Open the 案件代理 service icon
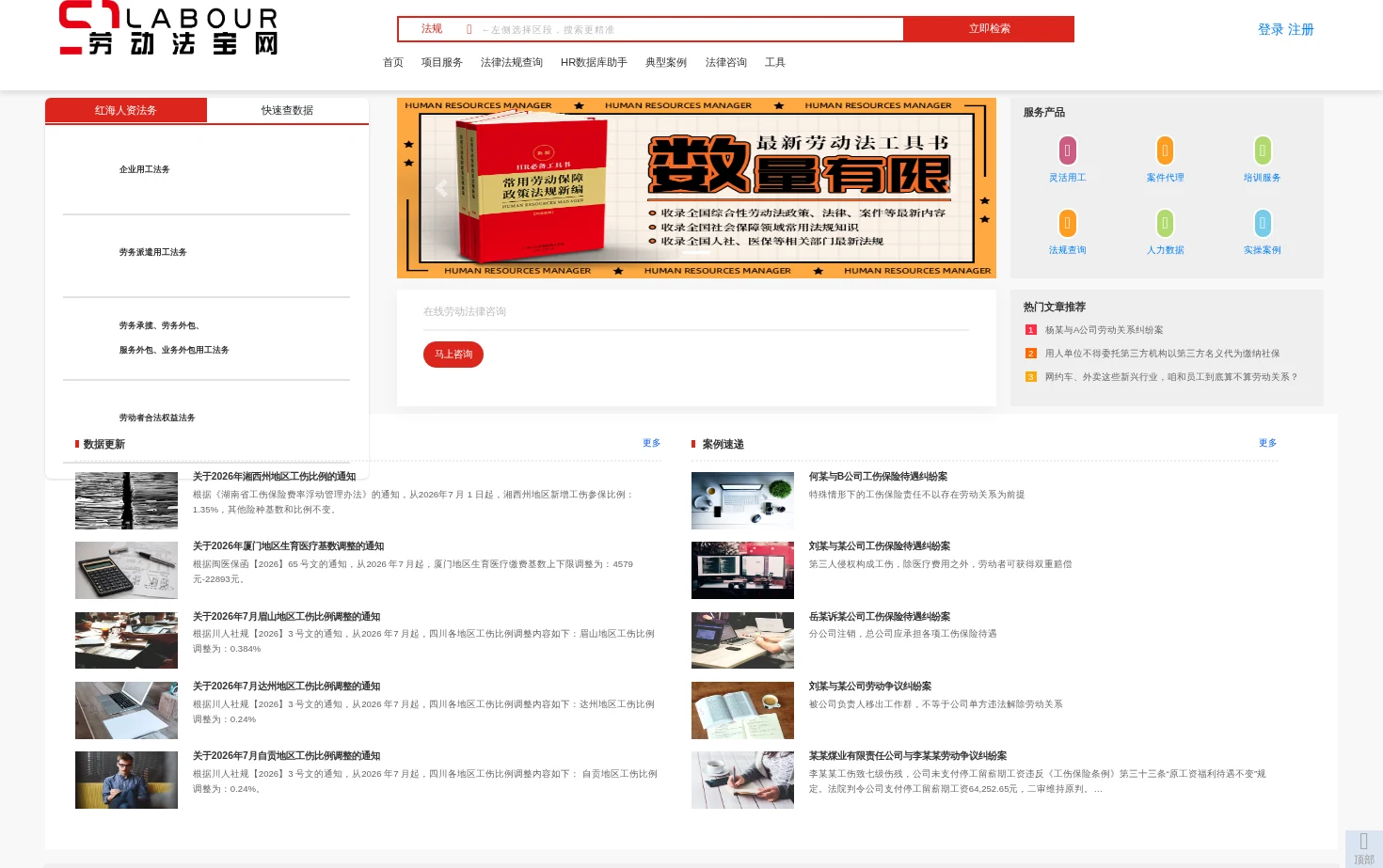Image resolution: width=1383 pixels, height=868 pixels. 1165,150
